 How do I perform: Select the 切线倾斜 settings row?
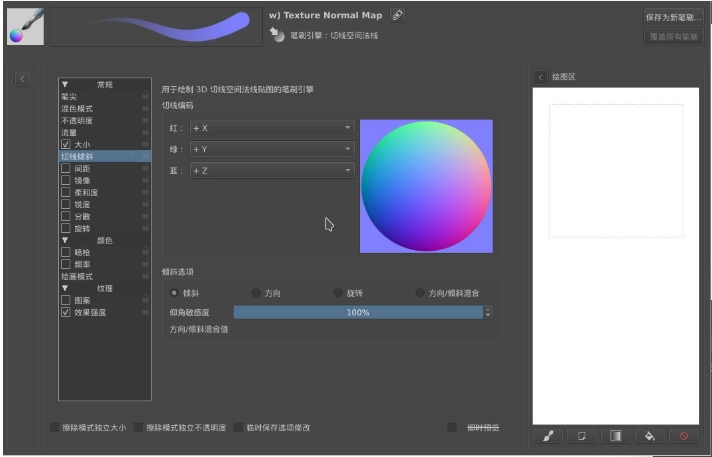tap(105, 156)
